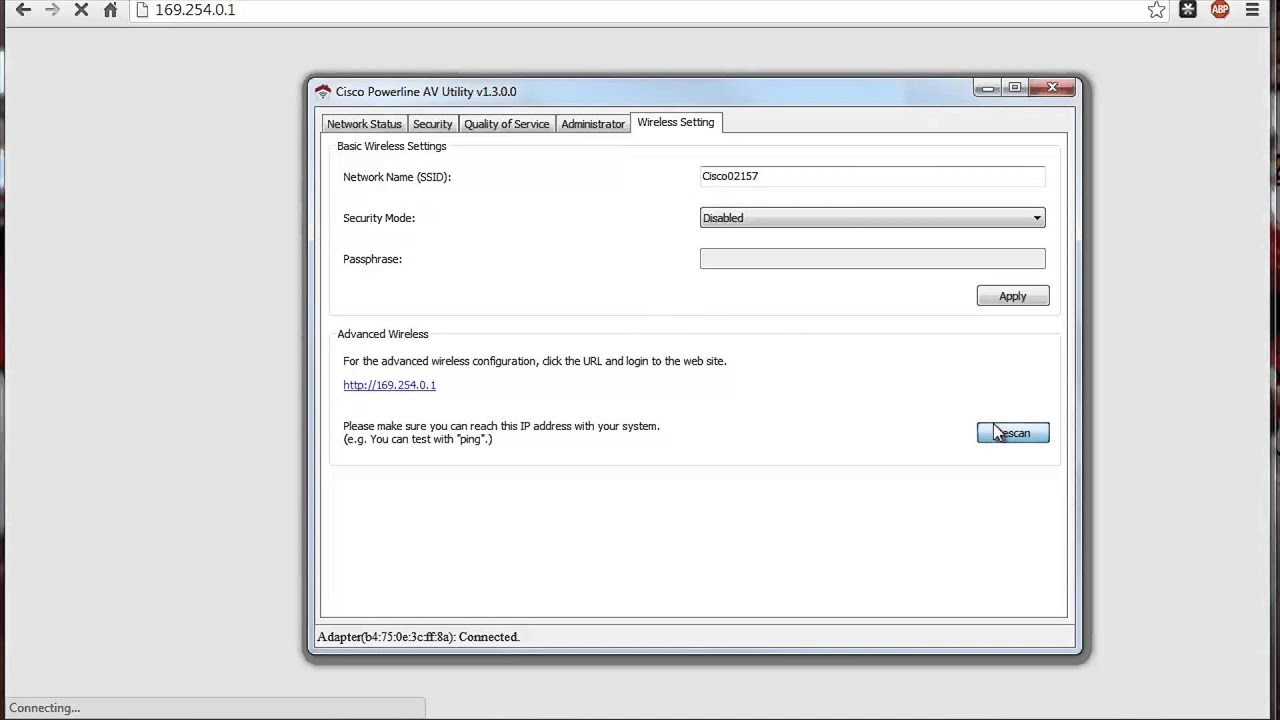Screen dimensions: 1280x720
Task: Click the browser back arrow
Action: click(x=23, y=10)
